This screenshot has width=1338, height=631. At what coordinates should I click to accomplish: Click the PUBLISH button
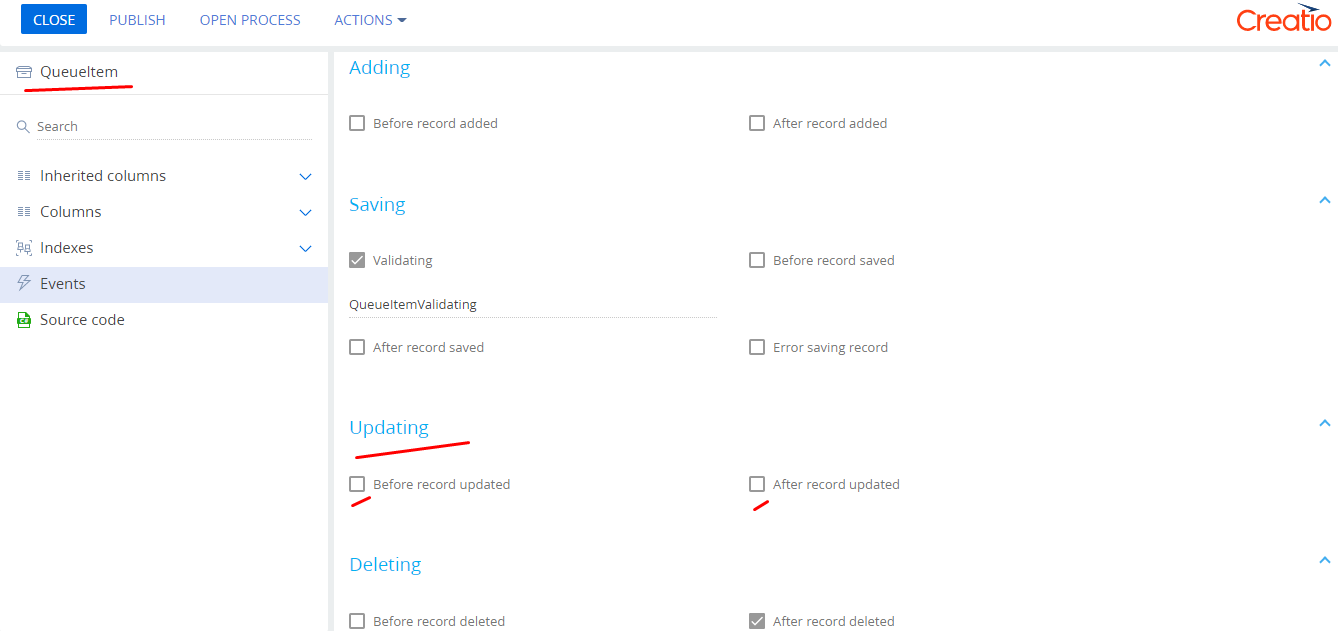point(137,20)
